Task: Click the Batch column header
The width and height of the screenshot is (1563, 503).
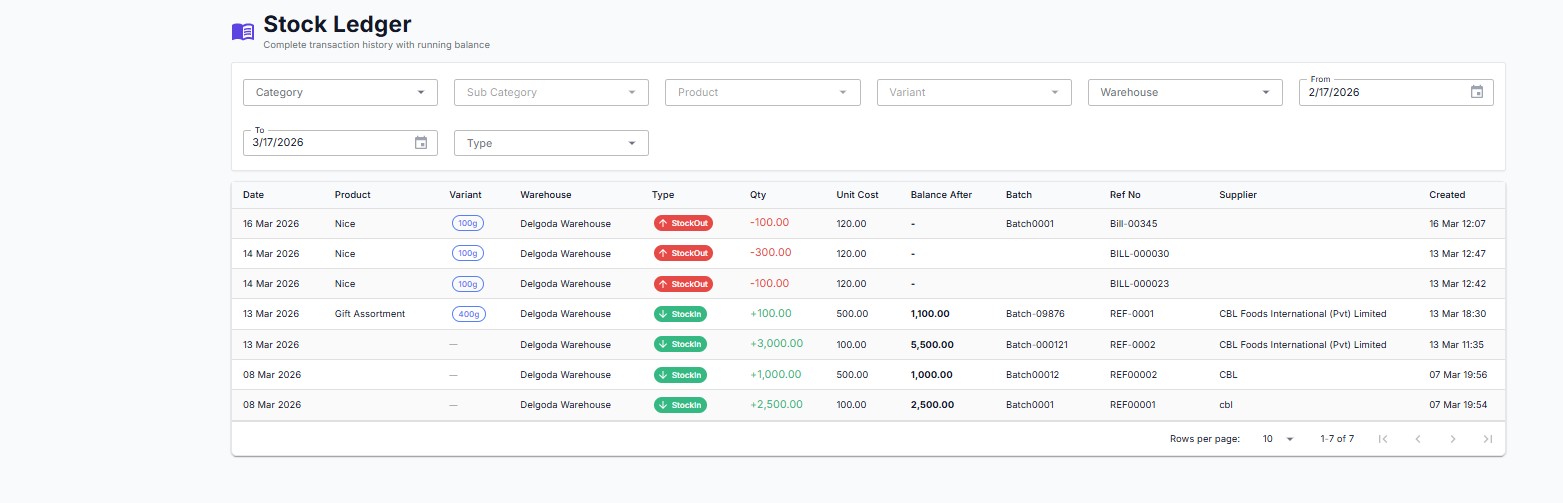Action: coord(1019,195)
